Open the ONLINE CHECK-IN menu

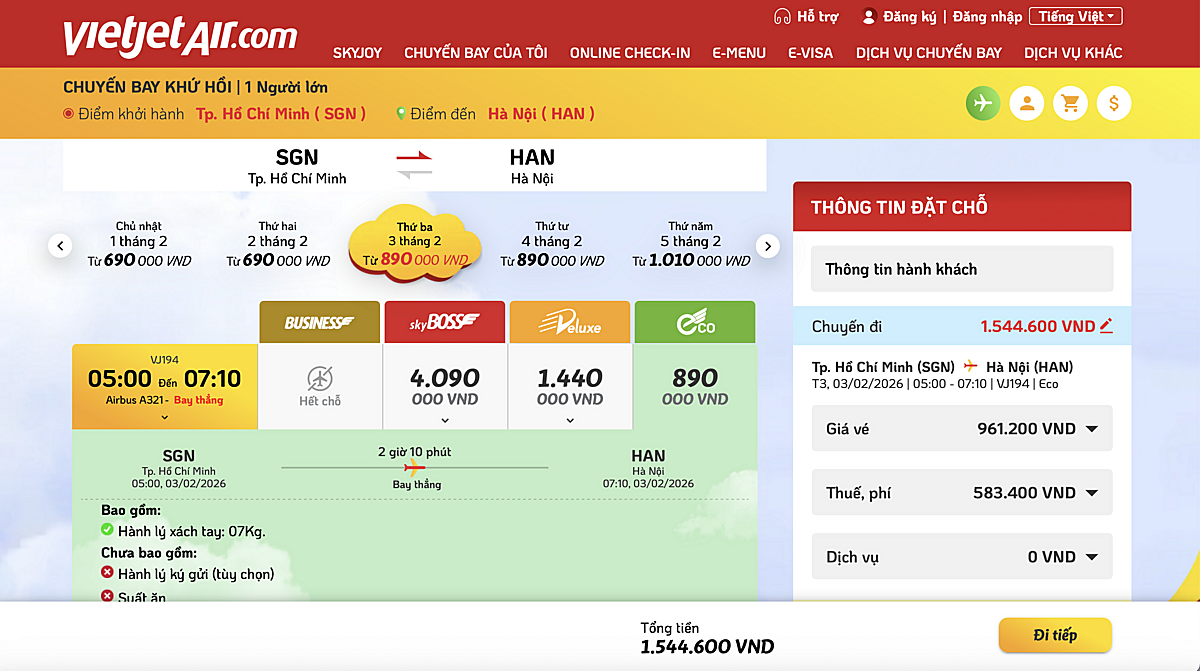pyautogui.click(x=630, y=53)
